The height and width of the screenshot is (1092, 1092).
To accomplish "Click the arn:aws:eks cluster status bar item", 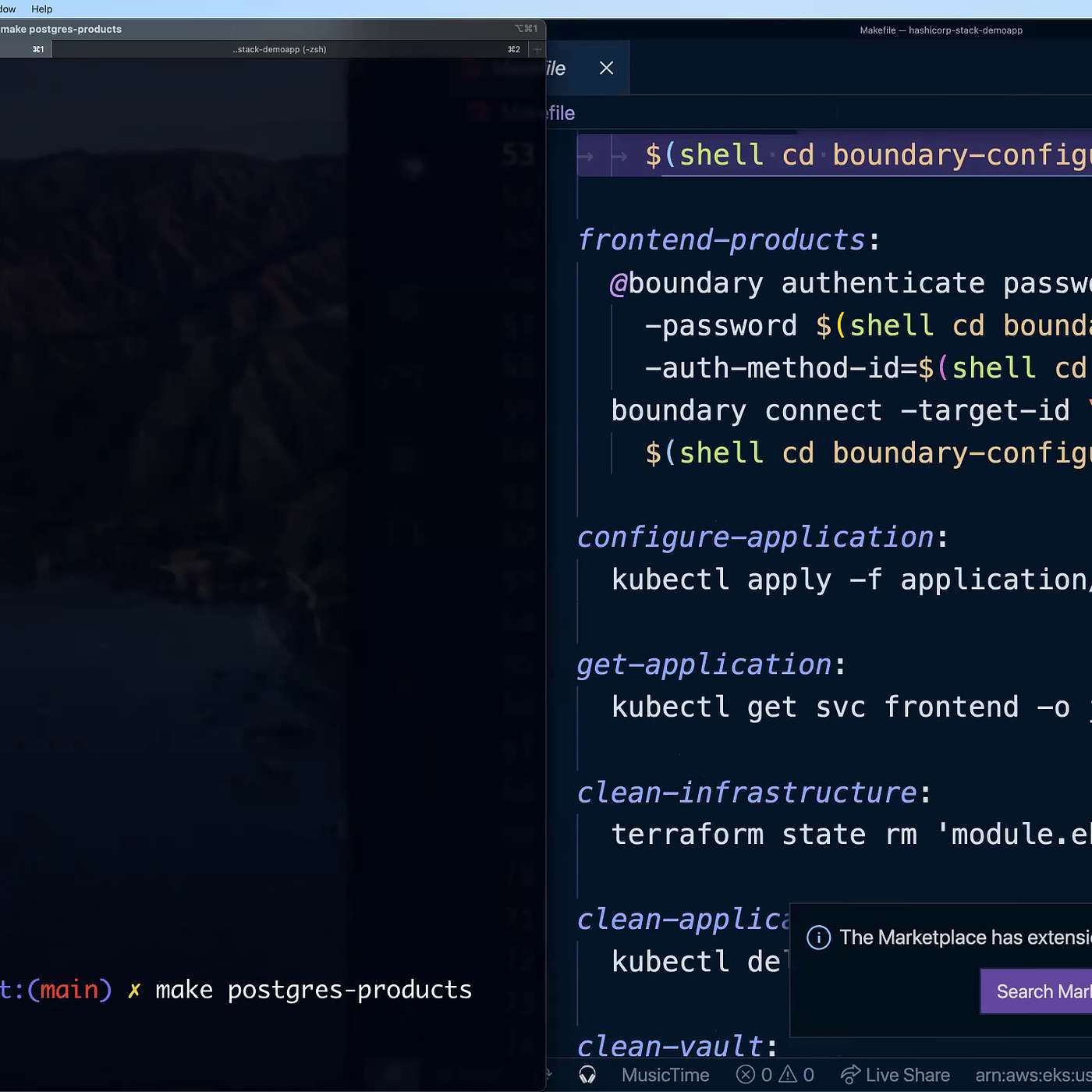I will (1032, 1075).
